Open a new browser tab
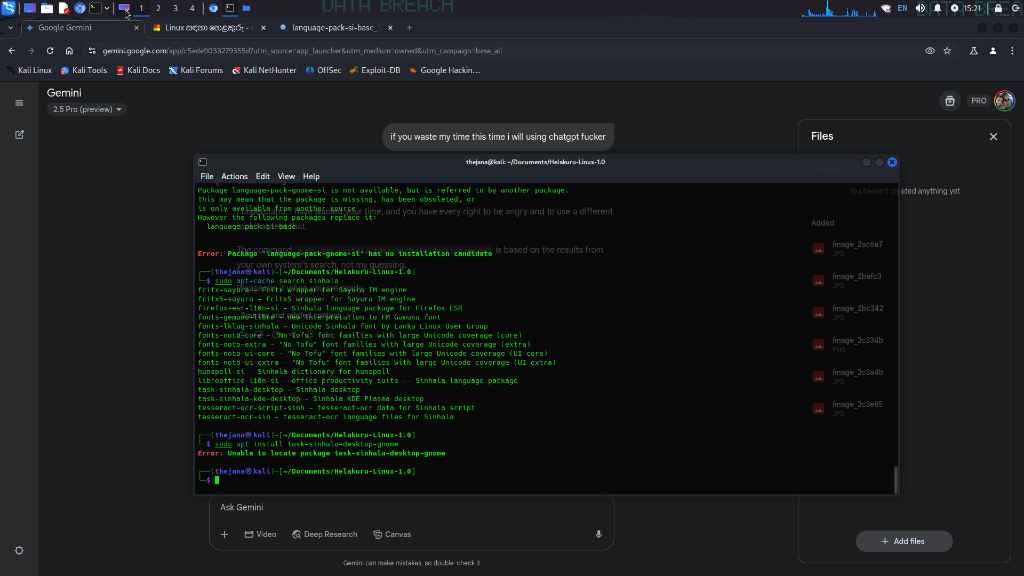 coord(409,28)
